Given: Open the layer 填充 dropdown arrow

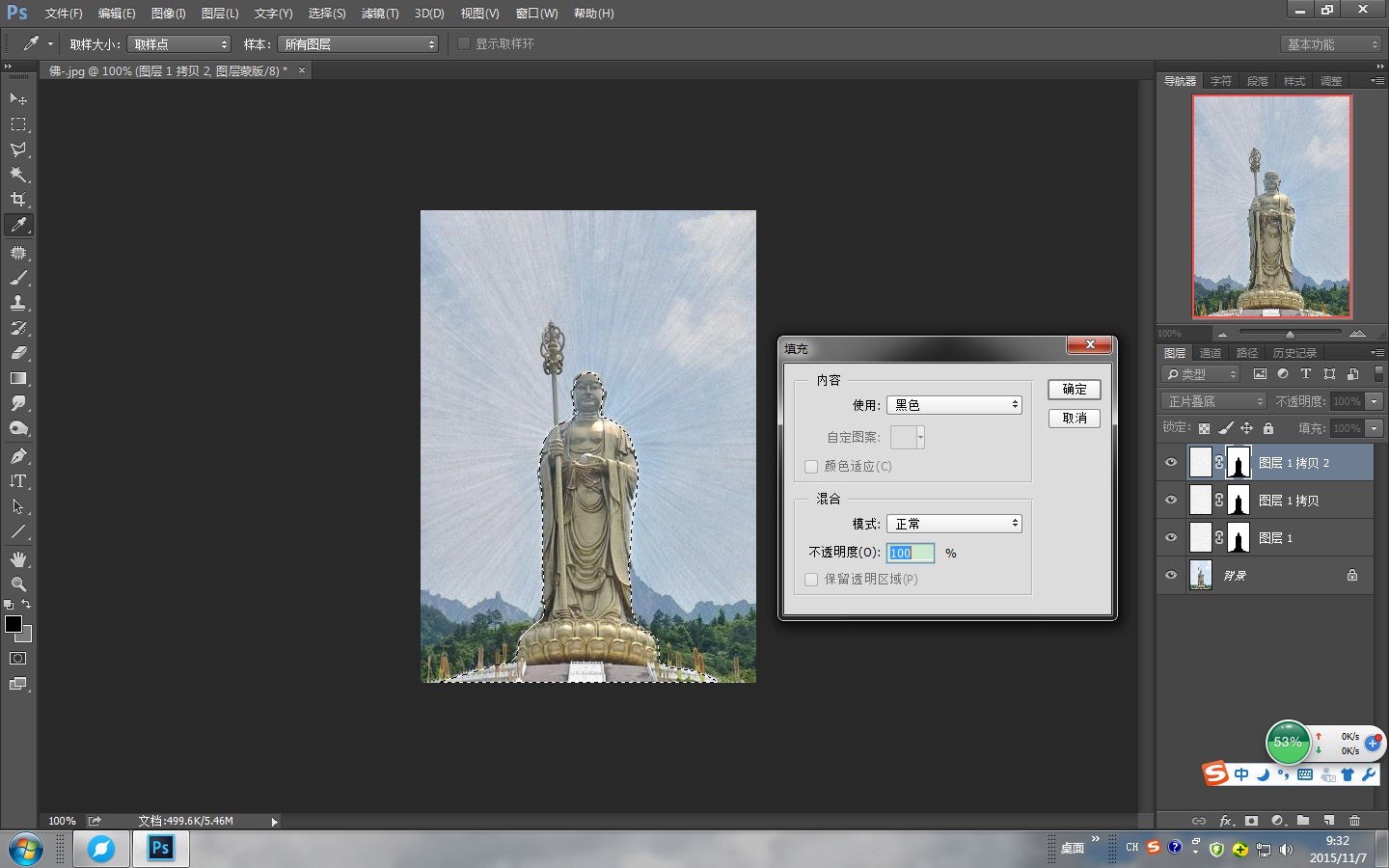Looking at the screenshot, I should click(1375, 428).
